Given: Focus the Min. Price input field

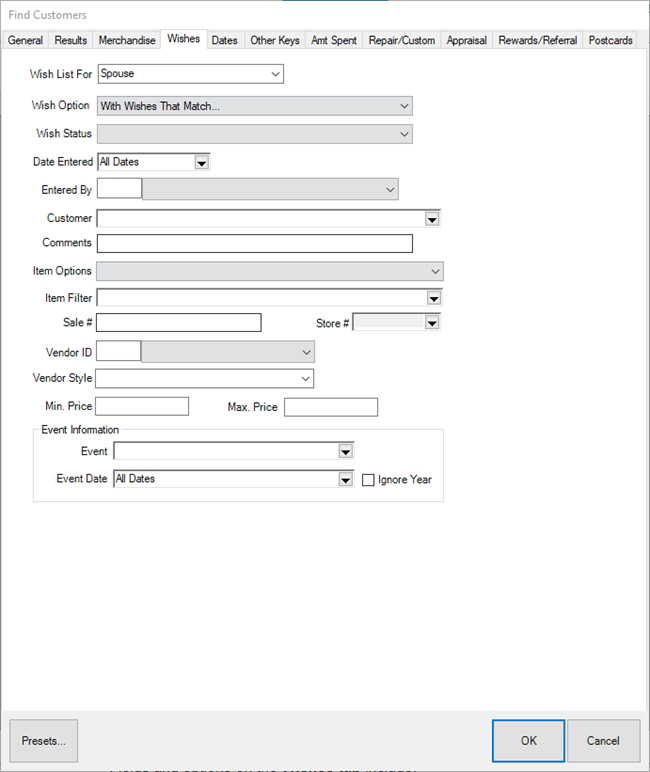Looking at the screenshot, I should tap(141, 407).
